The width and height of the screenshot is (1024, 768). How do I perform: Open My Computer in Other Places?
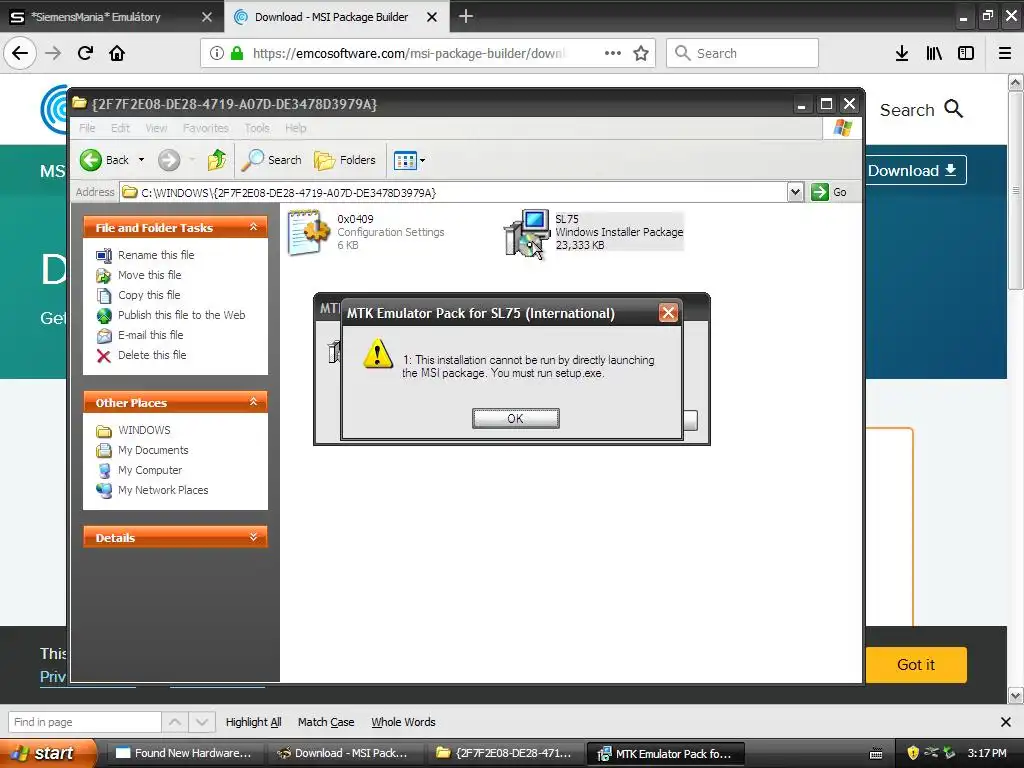(150, 470)
